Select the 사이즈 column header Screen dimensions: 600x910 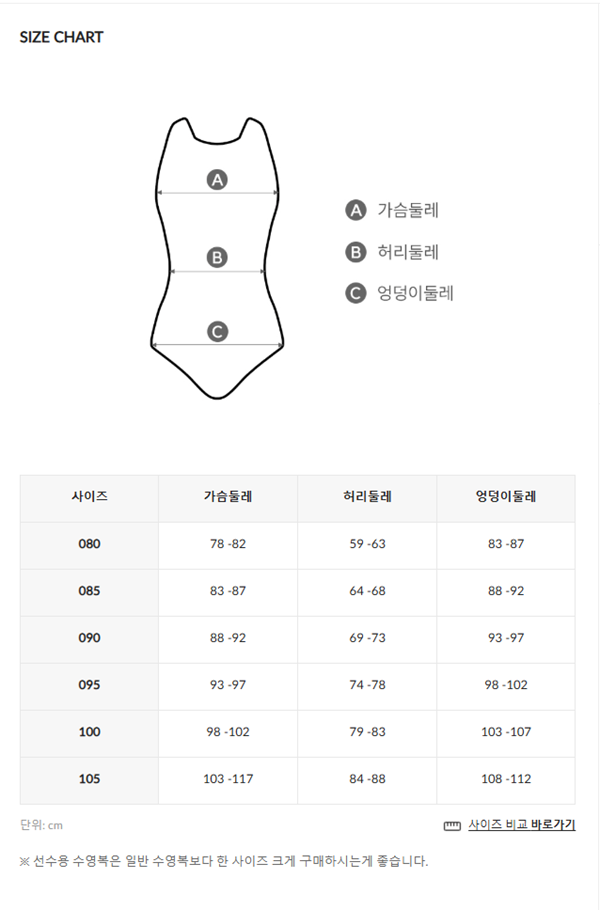(x=89, y=498)
